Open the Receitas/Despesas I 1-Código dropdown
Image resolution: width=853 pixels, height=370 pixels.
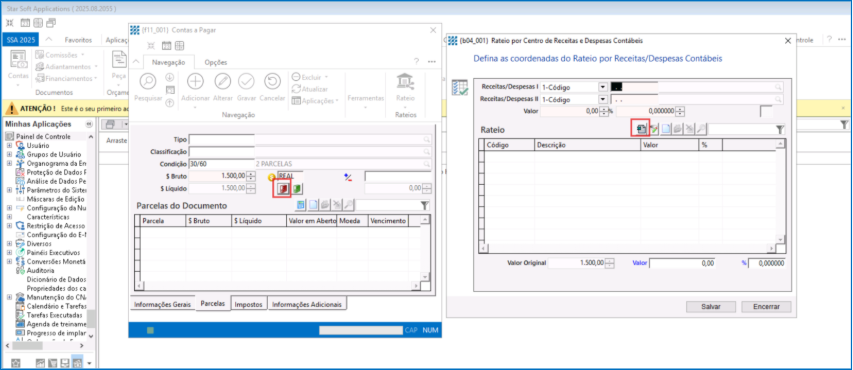pyautogui.click(x=602, y=87)
